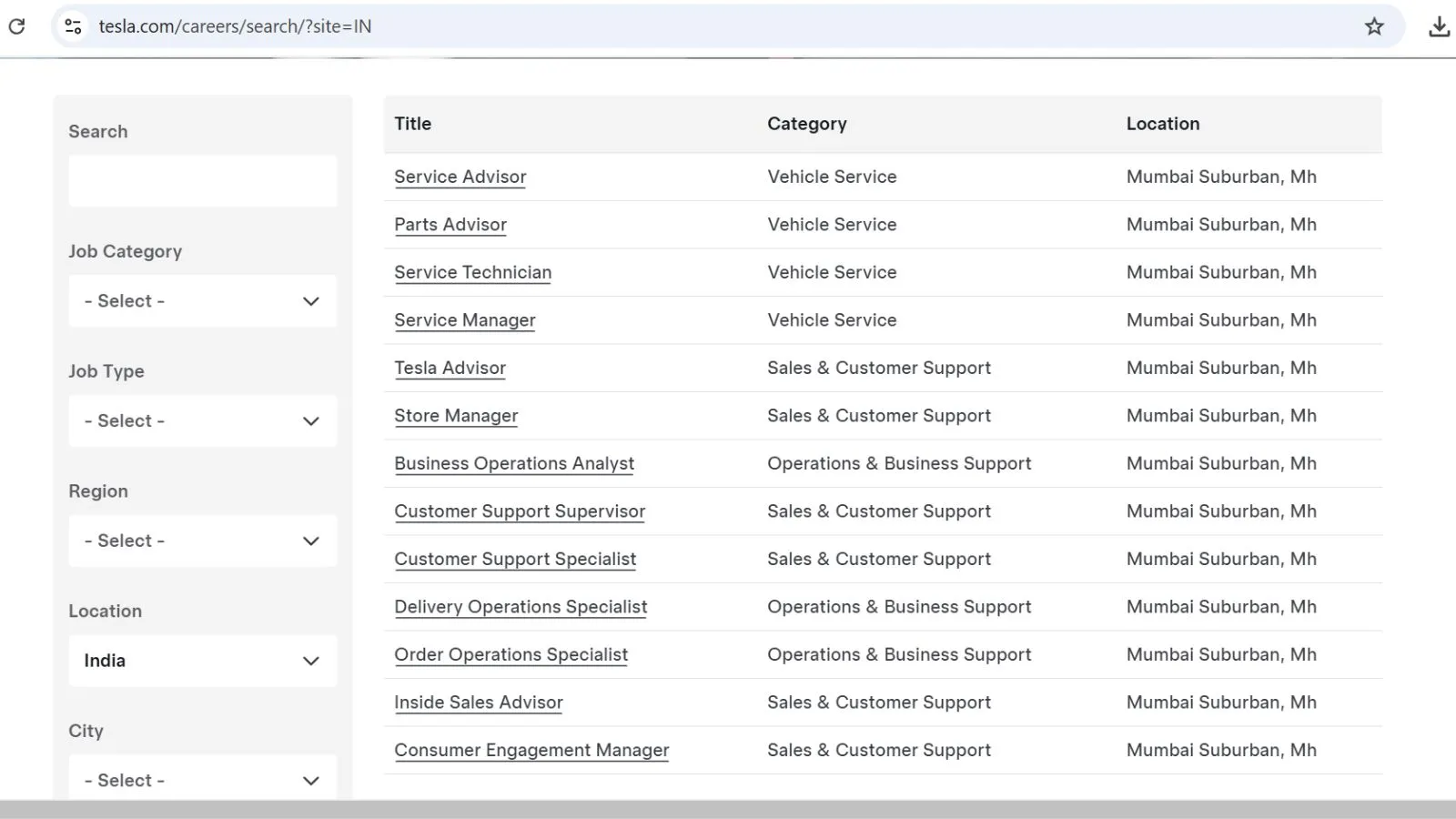Open the Order Operations Specialist listing

coord(511,654)
